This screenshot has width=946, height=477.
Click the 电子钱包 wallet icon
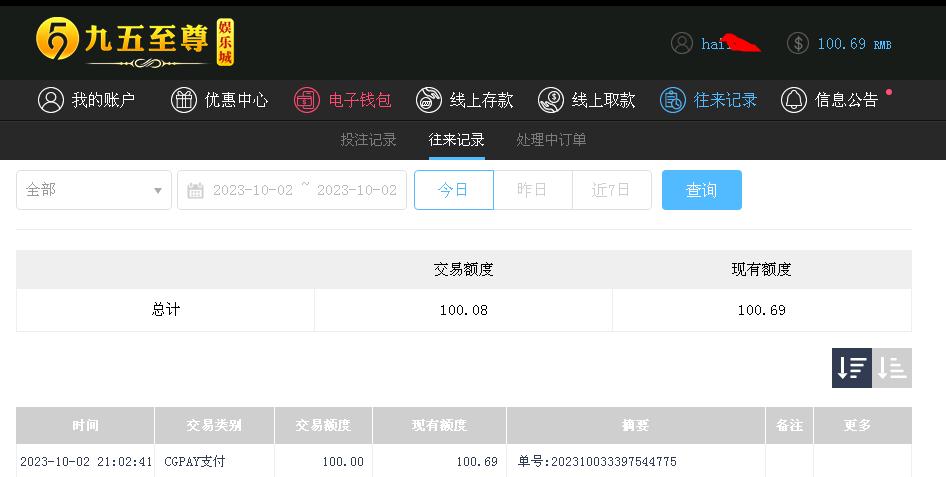tap(306, 100)
